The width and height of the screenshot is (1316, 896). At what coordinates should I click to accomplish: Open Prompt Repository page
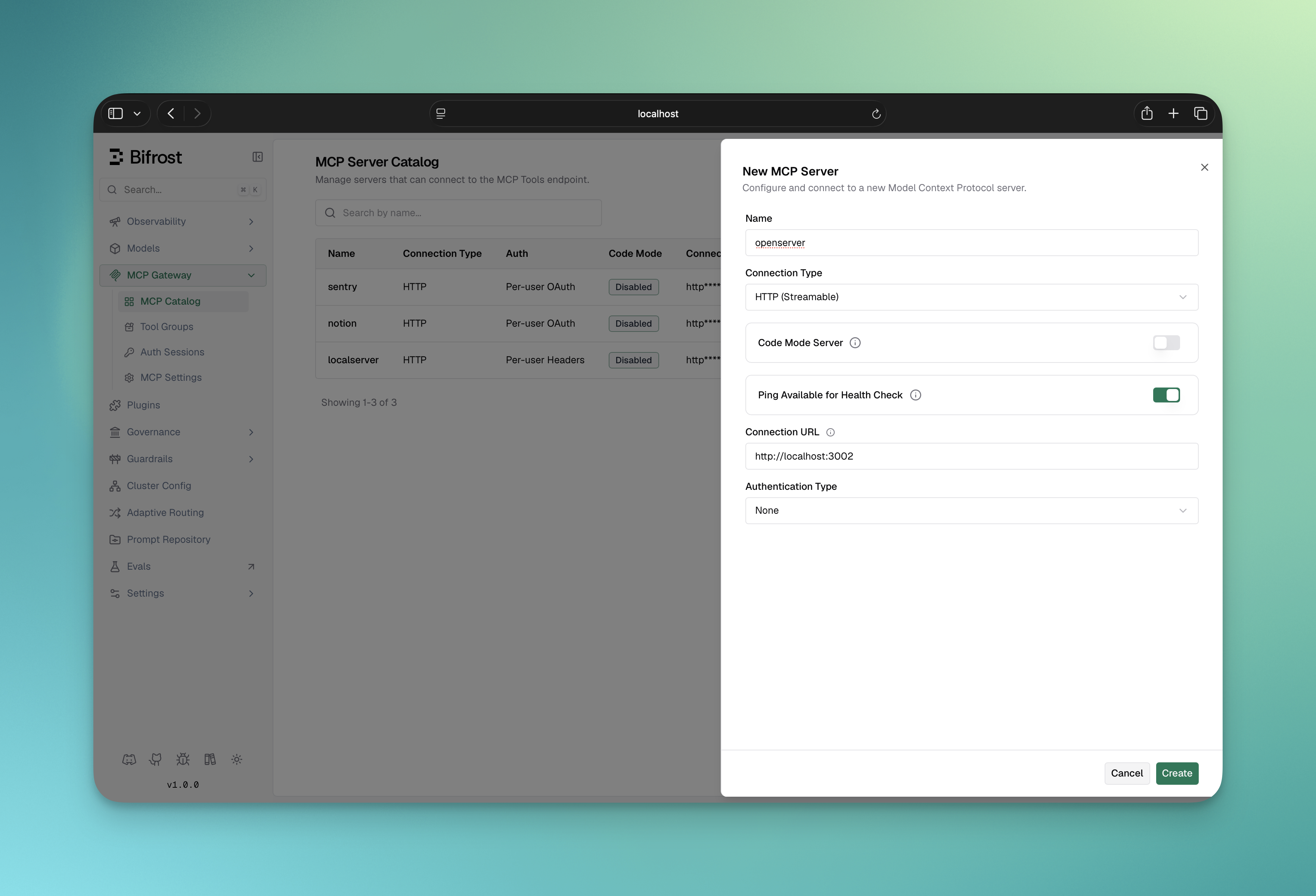182,539
